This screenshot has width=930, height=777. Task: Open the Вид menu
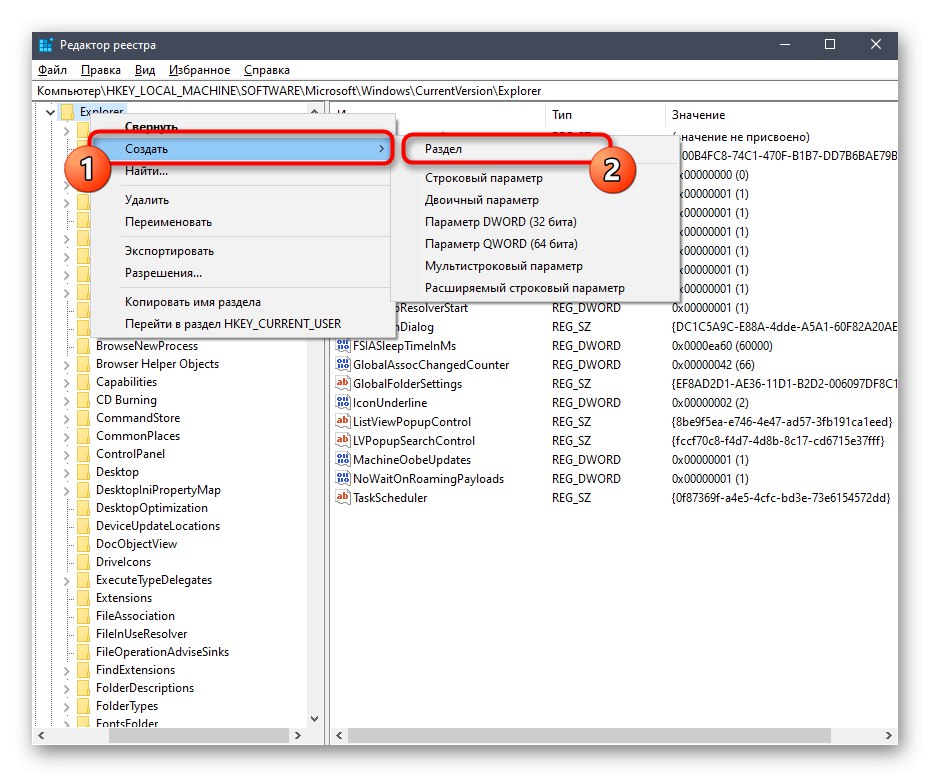145,70
